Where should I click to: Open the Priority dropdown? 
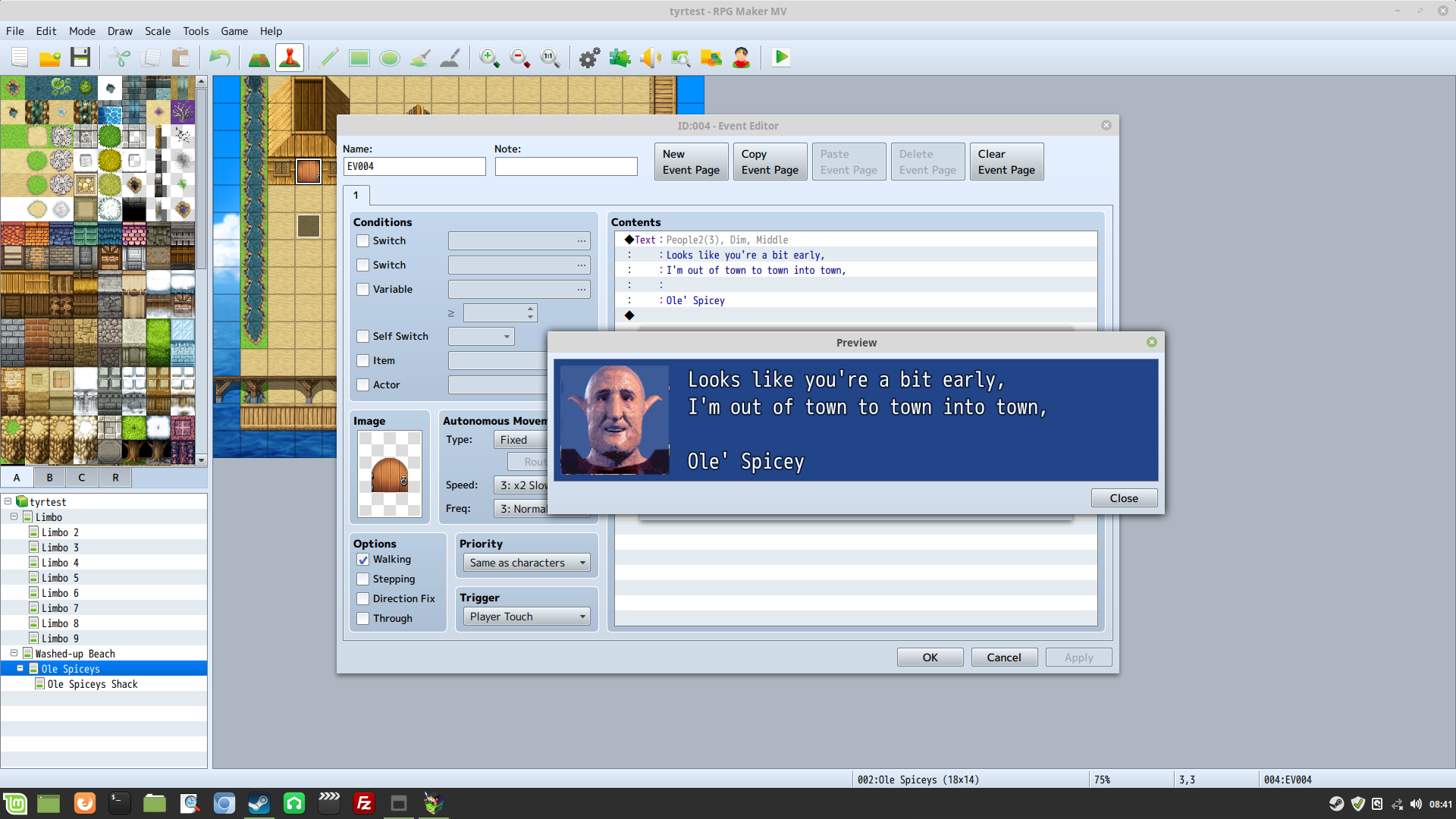(x=526, y=563)
